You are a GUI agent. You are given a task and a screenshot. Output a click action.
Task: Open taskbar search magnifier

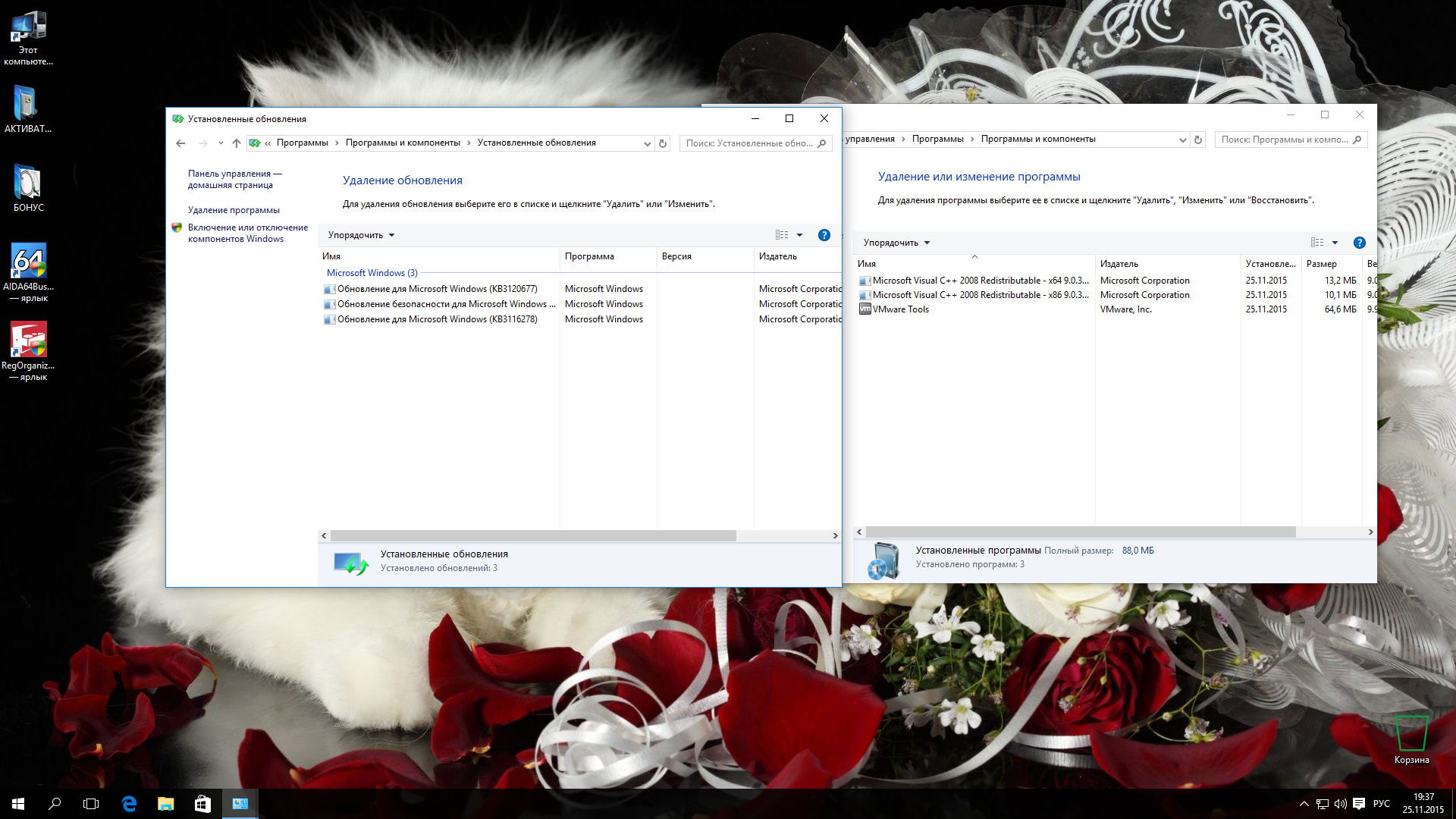pos(55,804)
